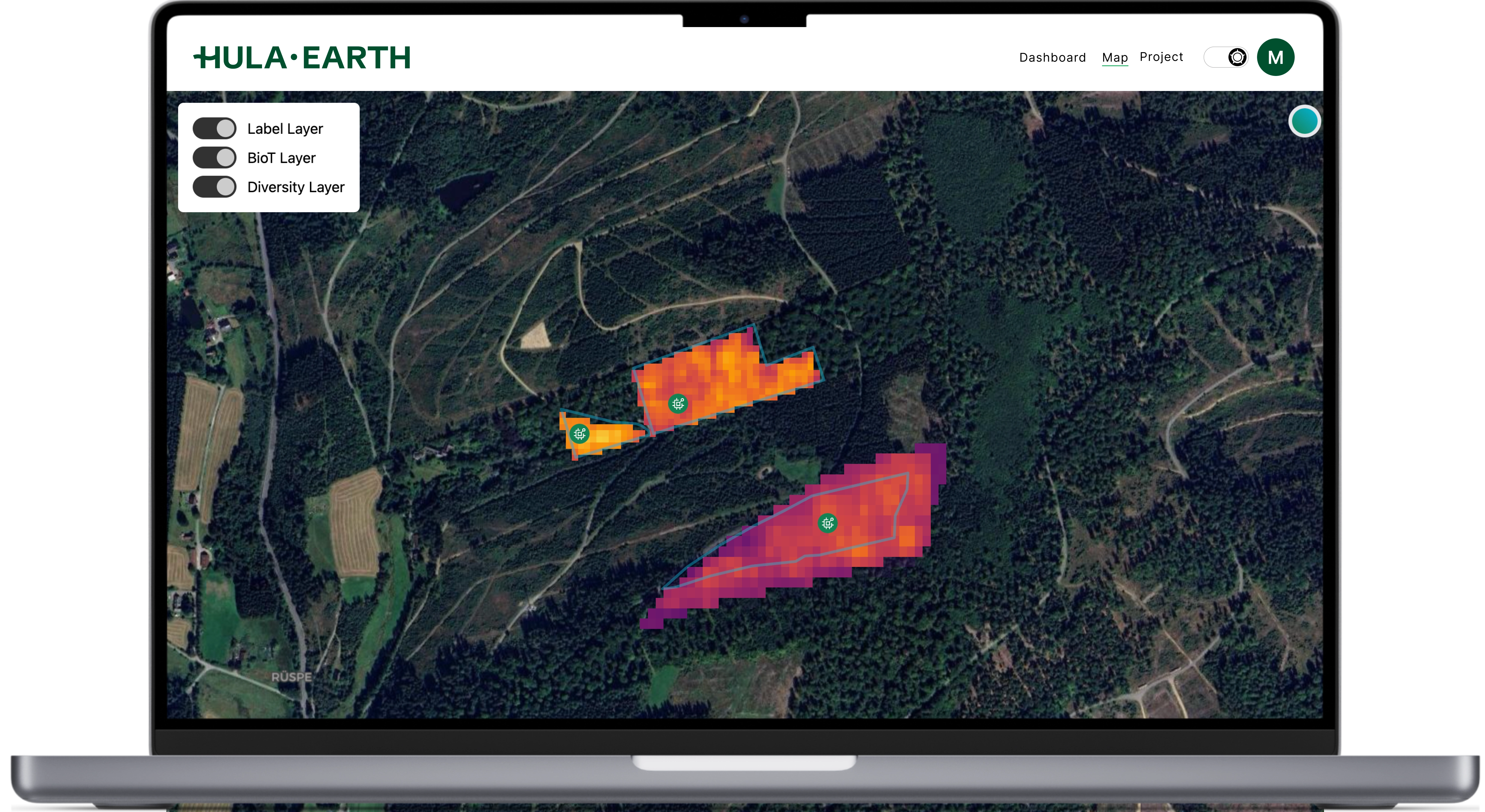Go to the Dashboard page
The height and width of the screenshot is (812, 1485).
[1052, 58]
